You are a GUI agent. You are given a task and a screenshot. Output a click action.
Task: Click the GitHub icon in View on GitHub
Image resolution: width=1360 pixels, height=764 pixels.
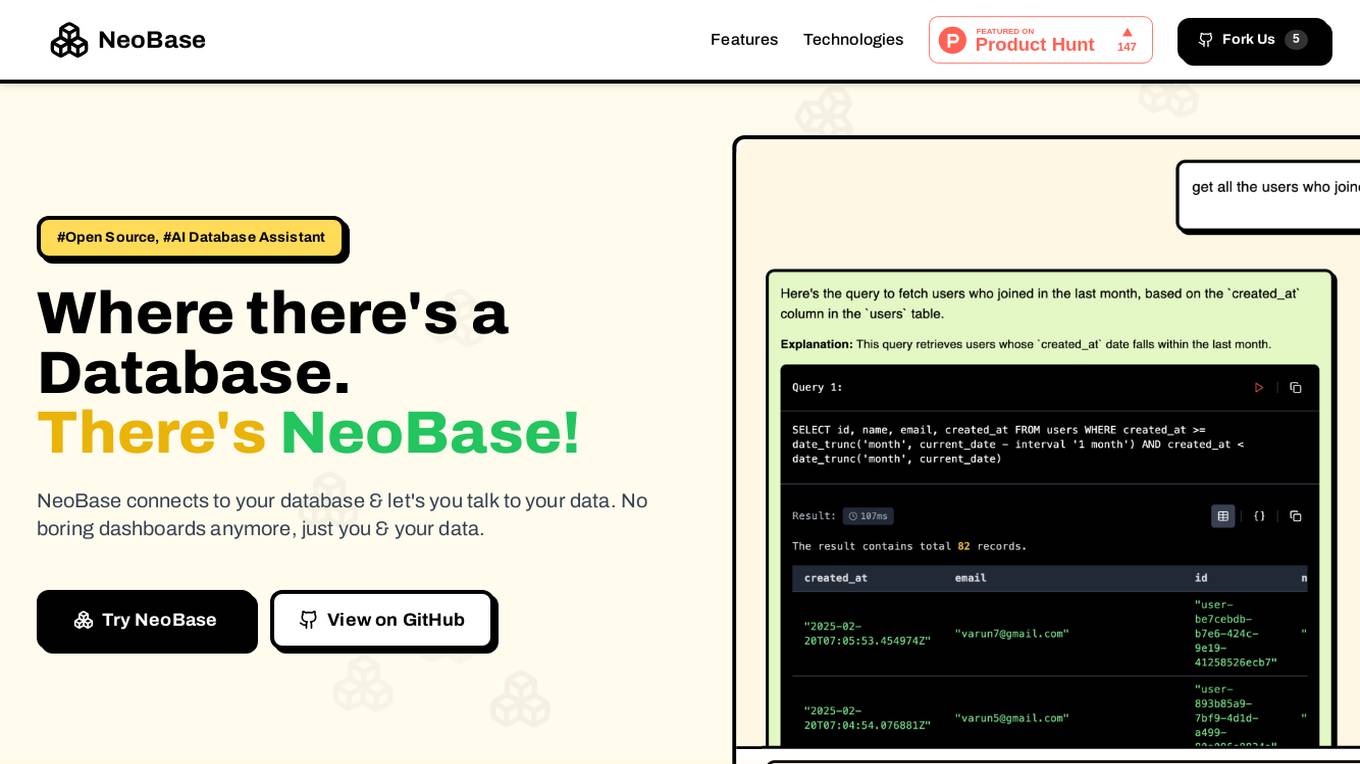pyautogui.click(x=308, y=620)
